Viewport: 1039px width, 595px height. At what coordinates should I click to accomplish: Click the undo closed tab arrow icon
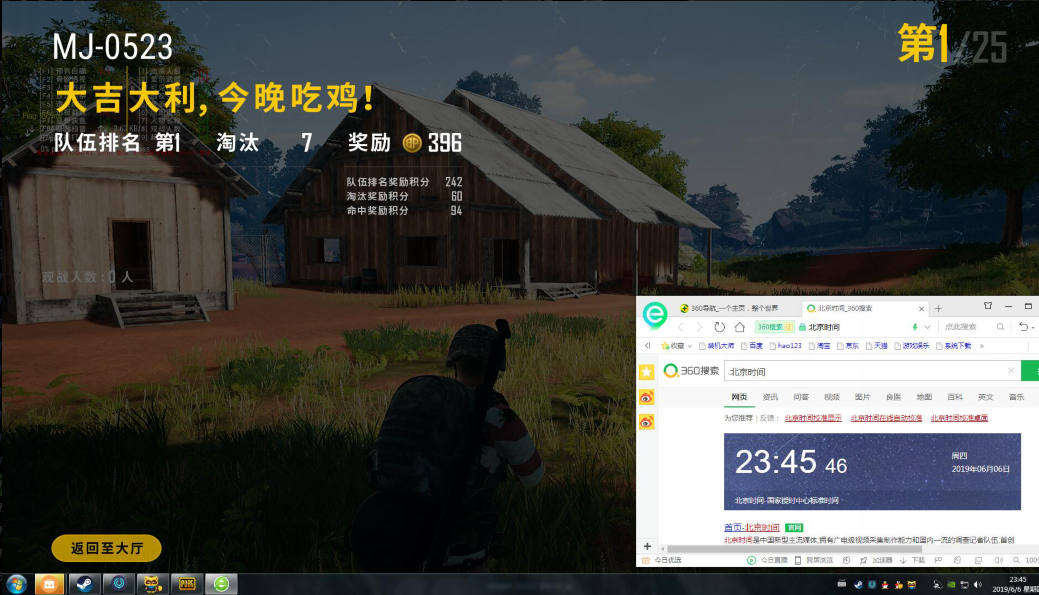point(1024,327)
